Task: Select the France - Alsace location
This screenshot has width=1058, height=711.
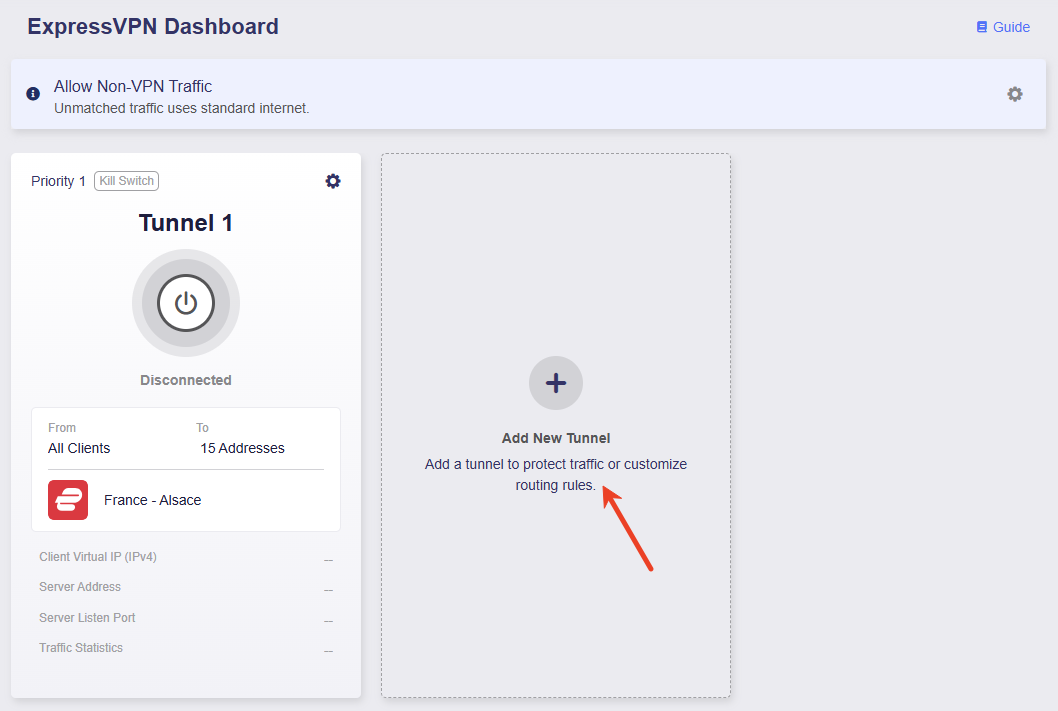Action: coord(152,500)
